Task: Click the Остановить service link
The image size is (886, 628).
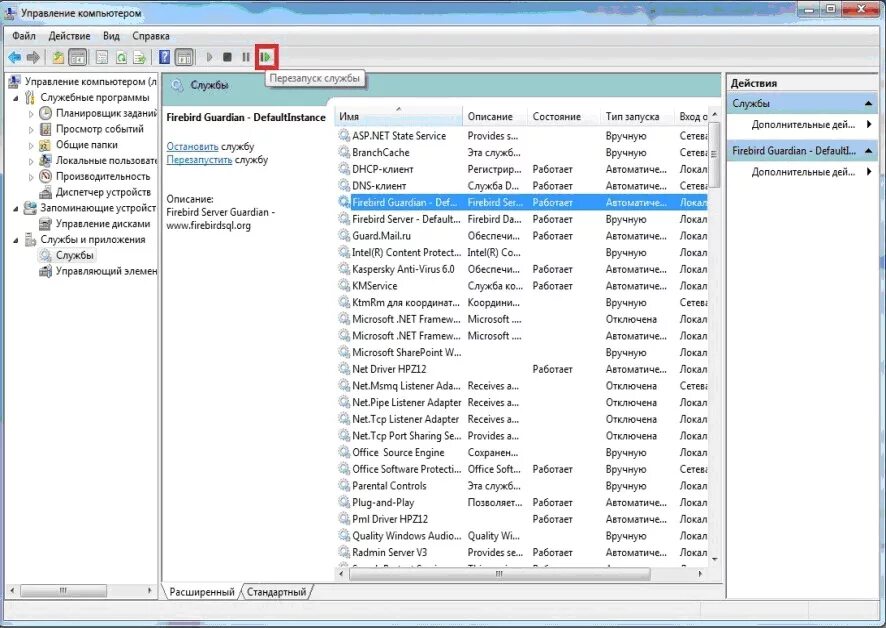Action: tap(192, 146)
